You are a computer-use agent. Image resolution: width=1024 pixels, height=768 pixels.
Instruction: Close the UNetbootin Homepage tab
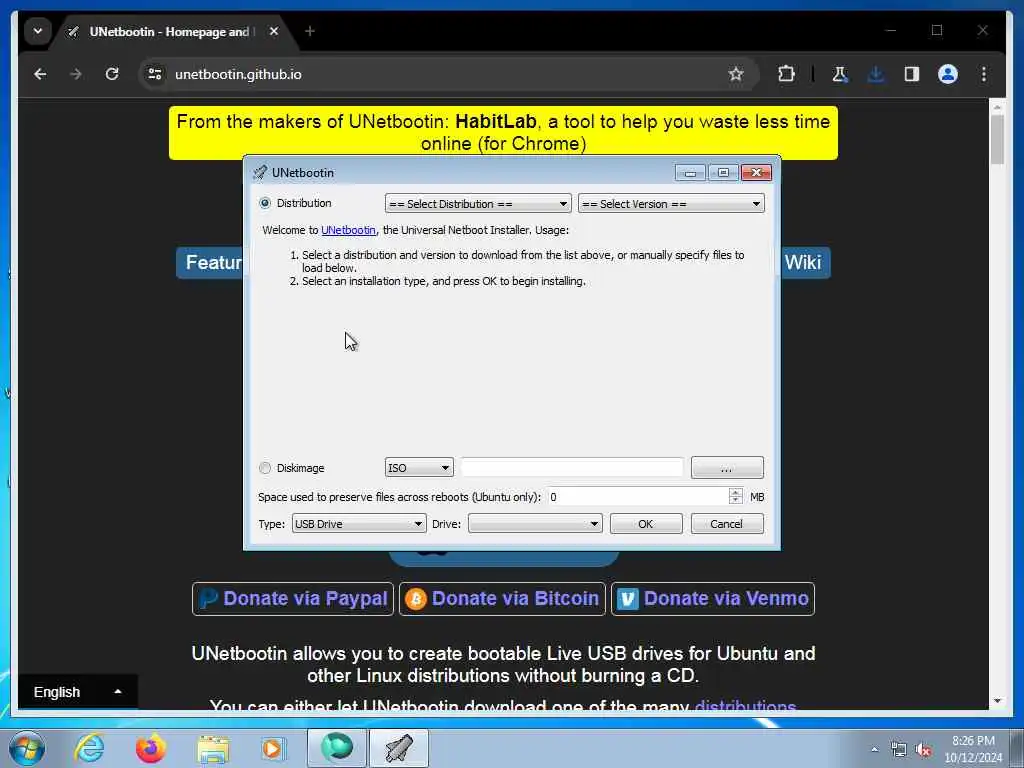pyautogui.click(x=274, y=31)
